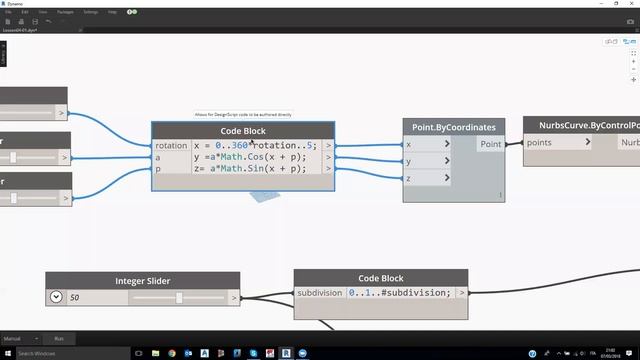Click the rotation input port on Code Block
The height and width of the screenshot is (360, 640).
coord(171,146)
